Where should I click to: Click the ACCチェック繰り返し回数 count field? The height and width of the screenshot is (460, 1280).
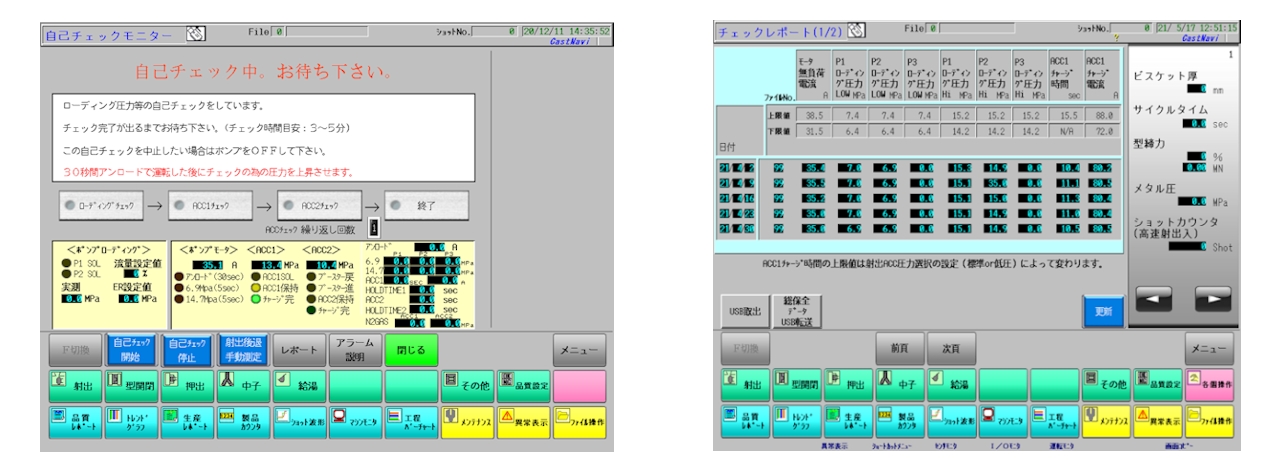coord(371,227)
